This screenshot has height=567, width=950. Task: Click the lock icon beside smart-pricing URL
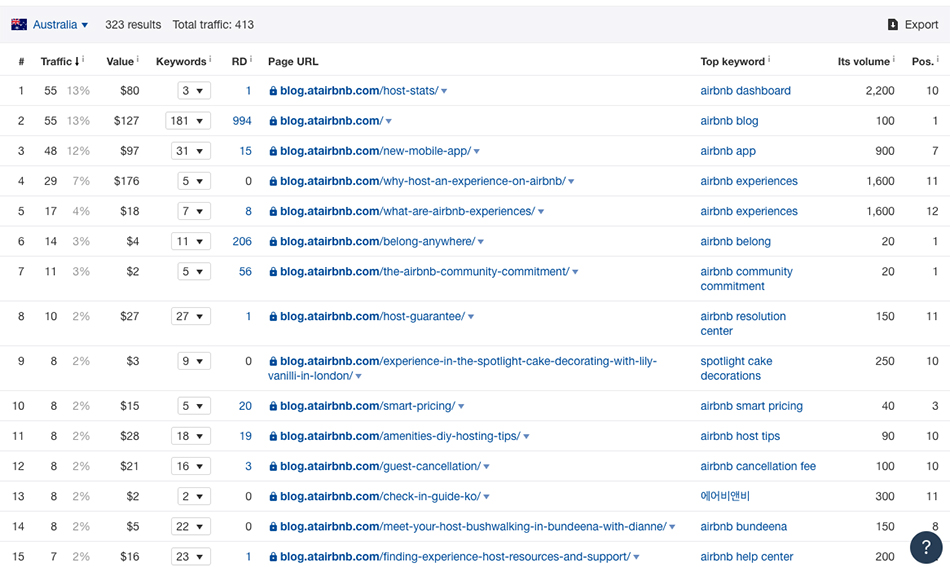pos(273,406)
